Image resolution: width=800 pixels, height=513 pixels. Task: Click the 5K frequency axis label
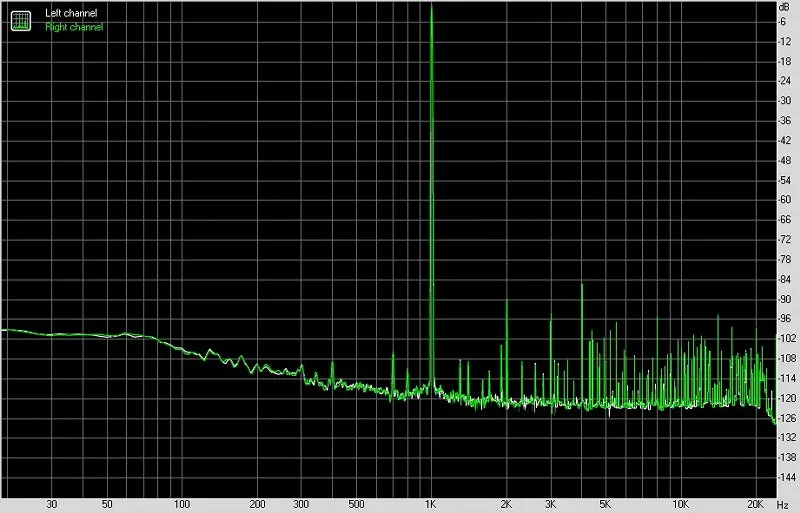click(x=605, y=505)
